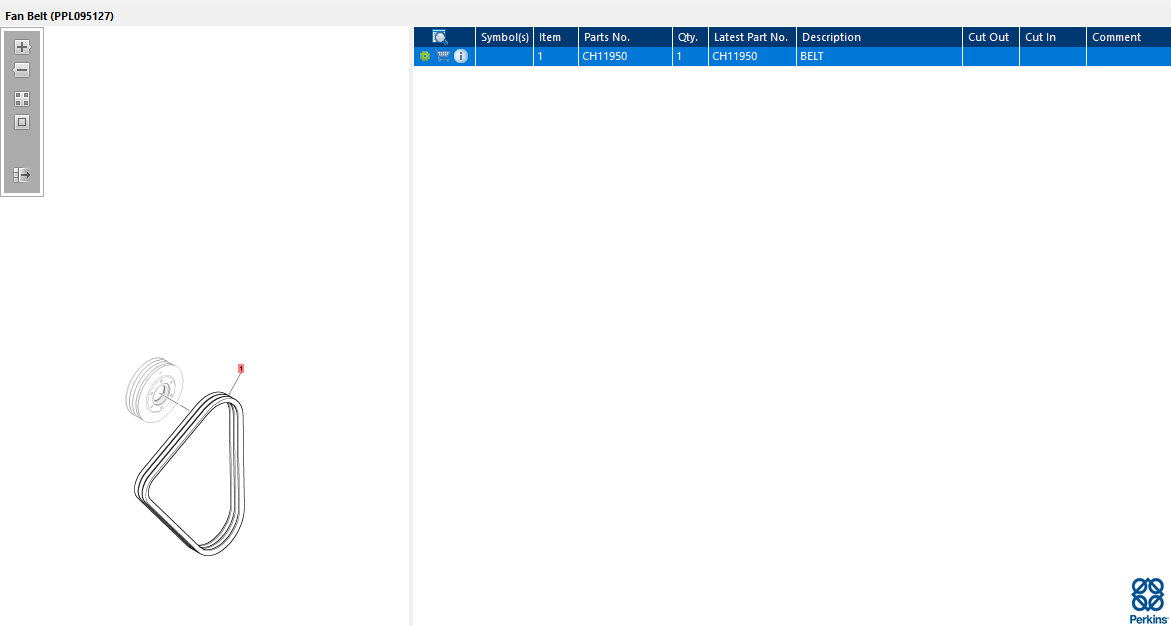The image size is (1171, 626).
Task: Sort by the Description column header
Action: [879, 37]
